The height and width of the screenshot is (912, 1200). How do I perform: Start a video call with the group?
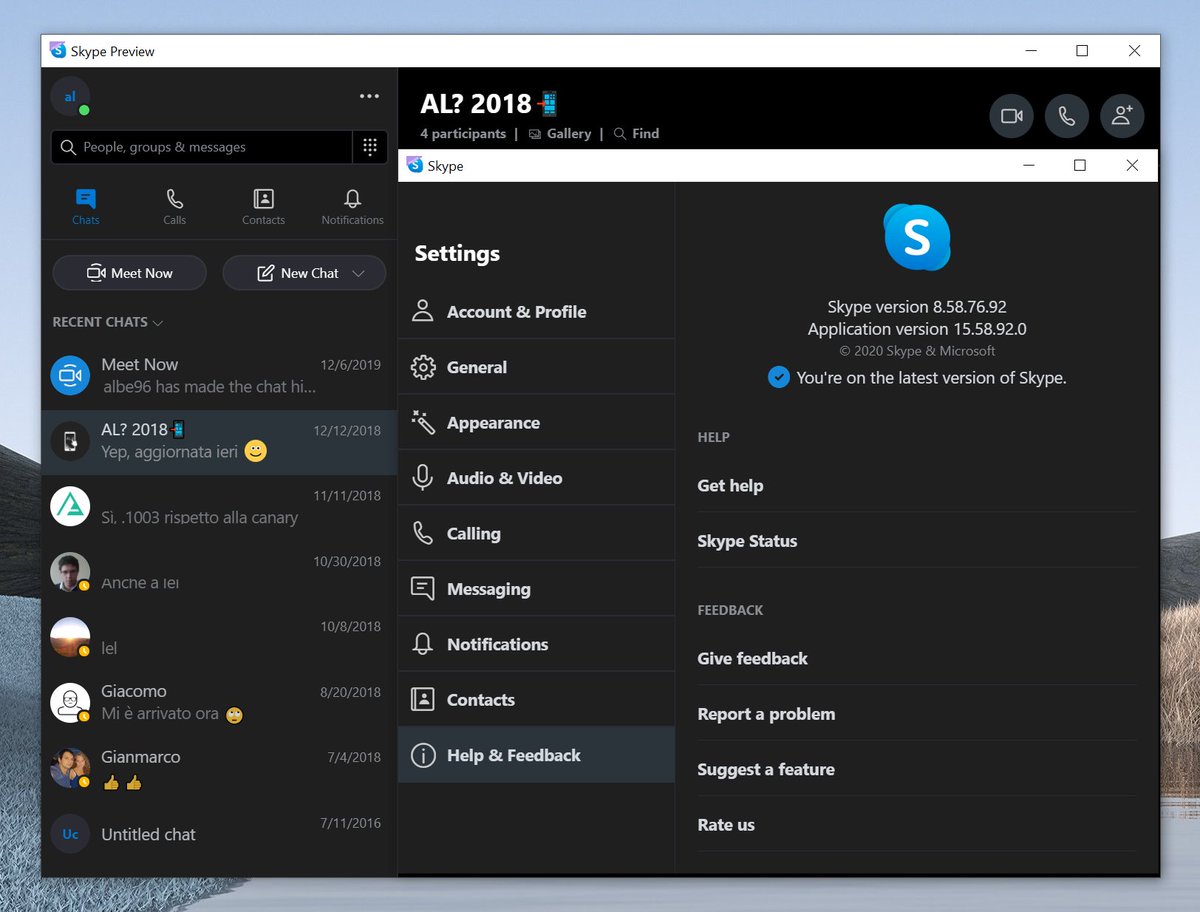(1011, 115)
